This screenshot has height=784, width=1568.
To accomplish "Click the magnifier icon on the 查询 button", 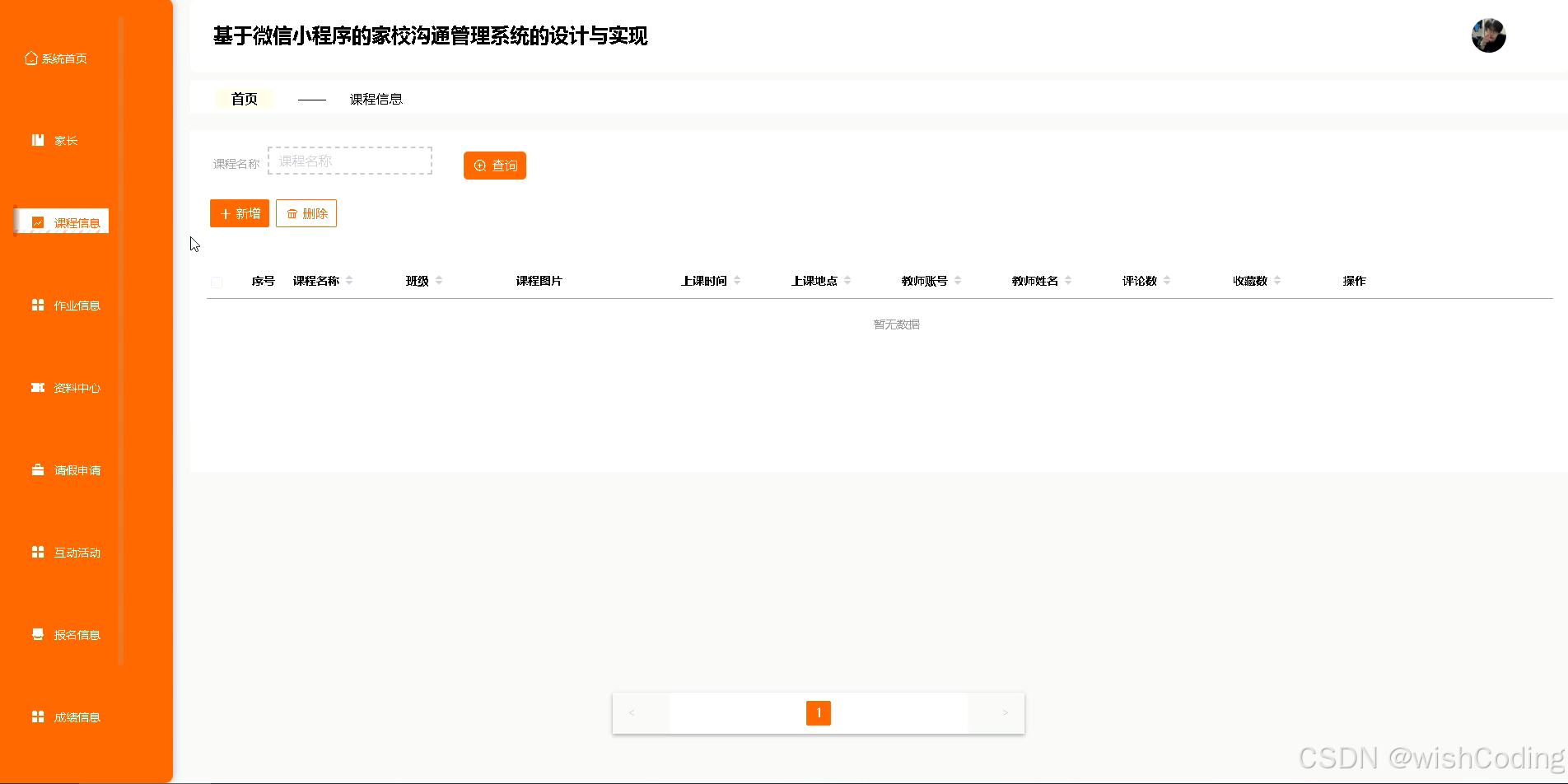I will [x=480, y=166].
